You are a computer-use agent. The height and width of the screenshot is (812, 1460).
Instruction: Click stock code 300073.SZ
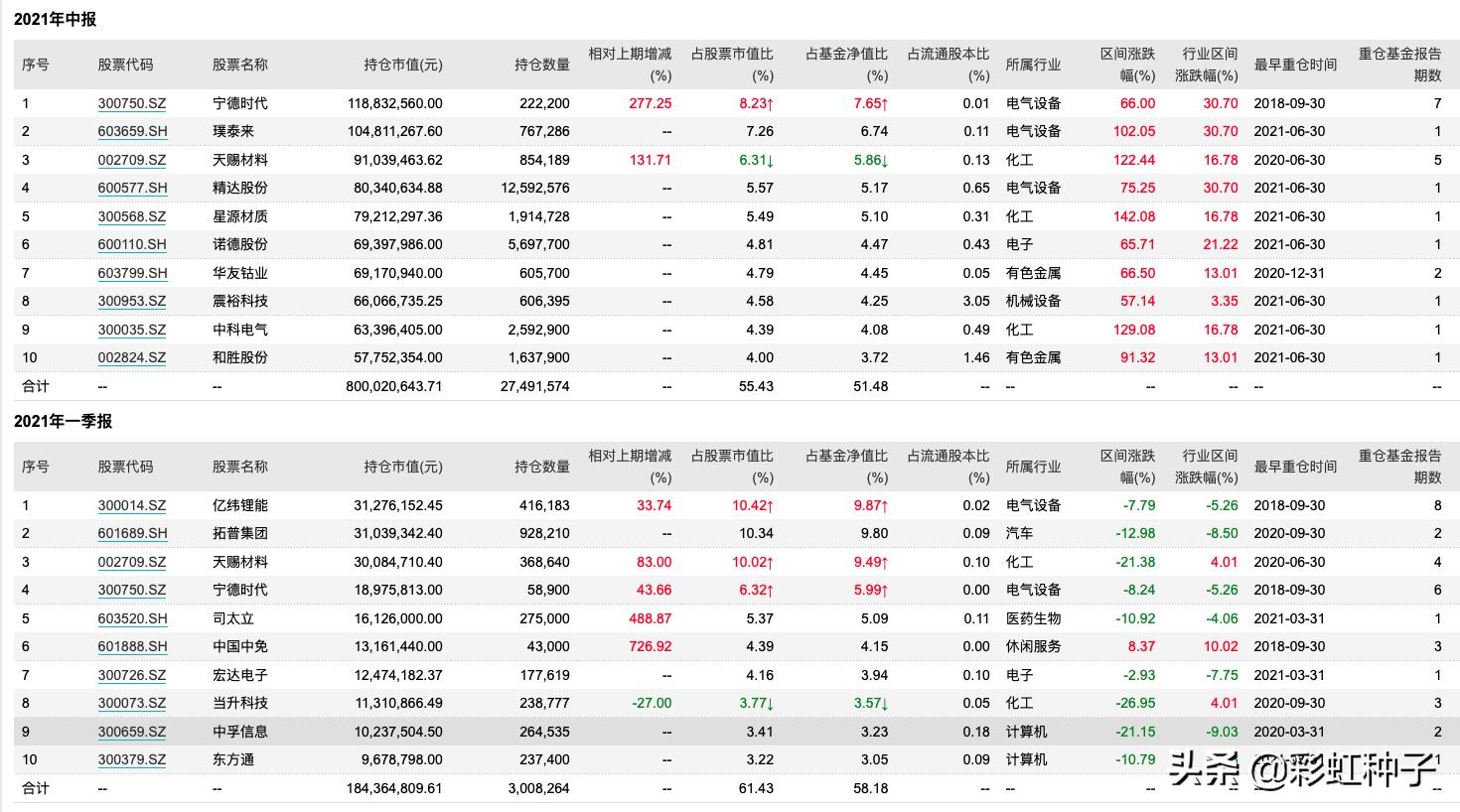(131, 703)
